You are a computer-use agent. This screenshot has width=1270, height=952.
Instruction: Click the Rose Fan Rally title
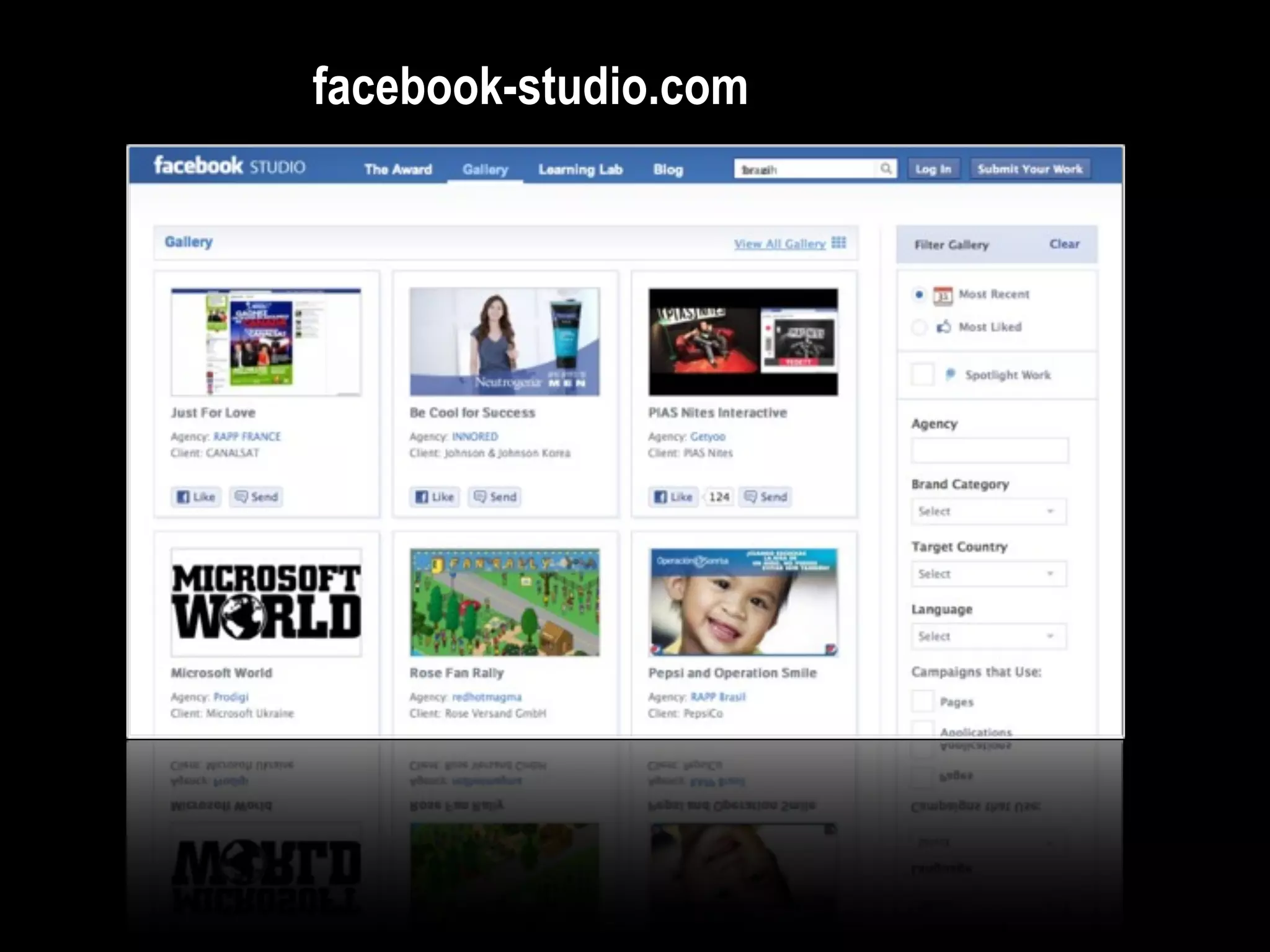click(x=457, y=673)
